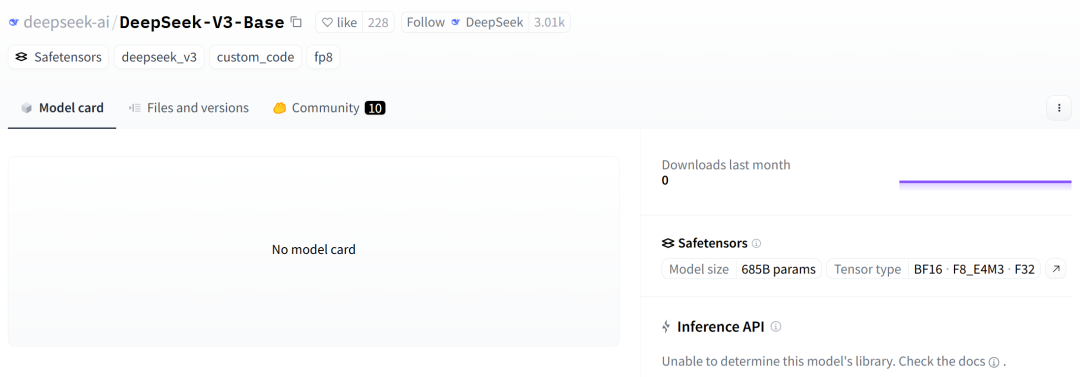This screenshot has width=1080, height=377.
Task: Click the 228 likes count
Action: [x=378, y=22]
